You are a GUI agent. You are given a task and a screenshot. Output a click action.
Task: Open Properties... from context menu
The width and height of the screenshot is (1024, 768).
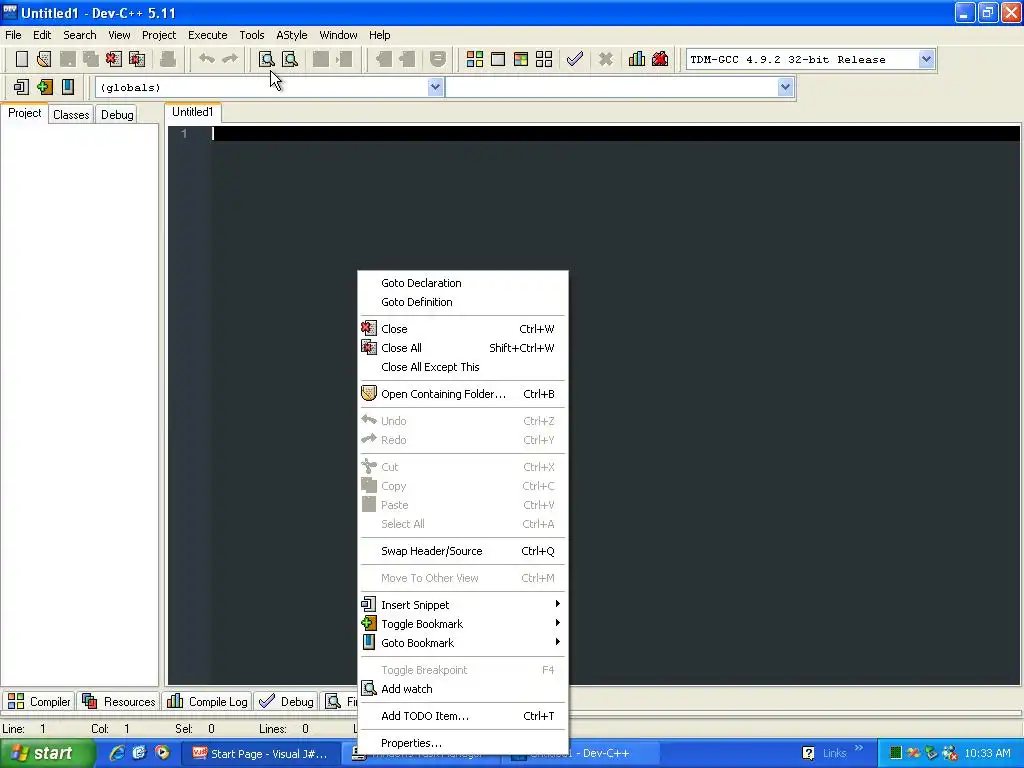coord(462,743)
